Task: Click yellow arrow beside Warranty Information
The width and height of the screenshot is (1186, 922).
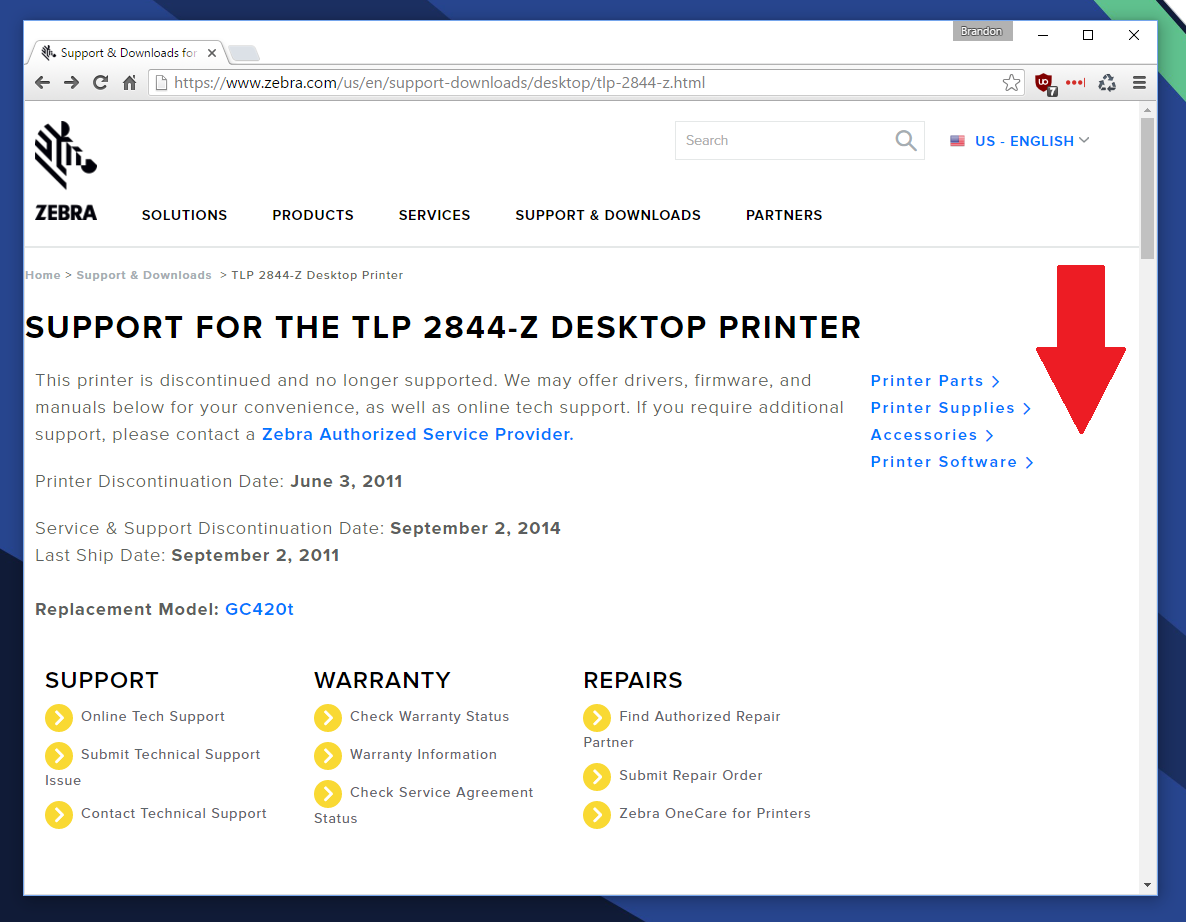Action: click(x=328, y=756)
